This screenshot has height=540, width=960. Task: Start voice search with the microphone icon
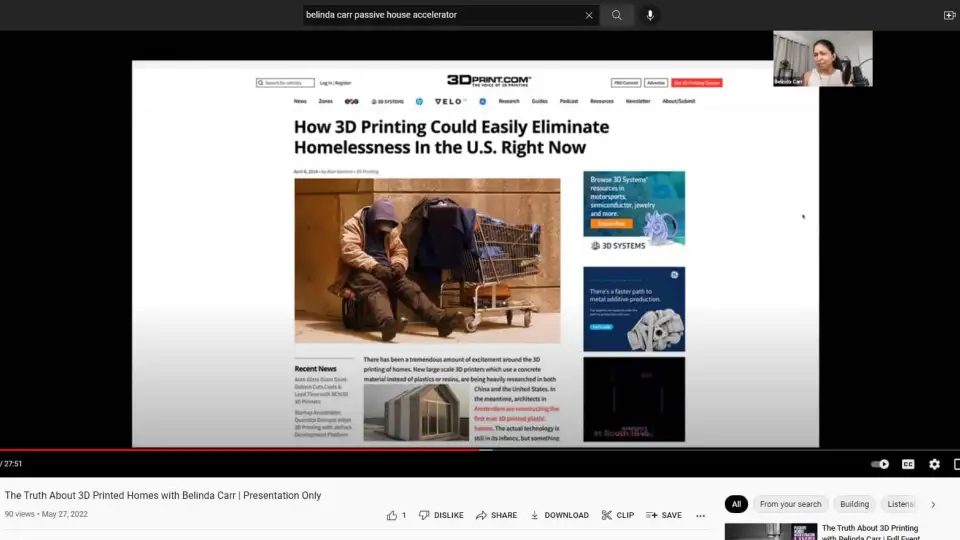tap(650, 15)
